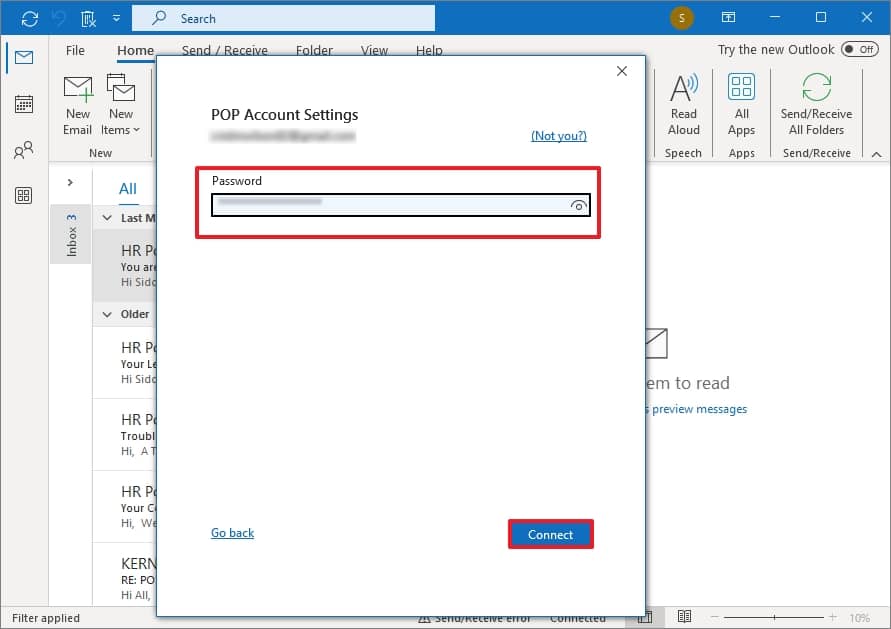Open the Mail view in the sidebar
891x629 pixels.
pyautogui.click(x=24, y=57)
